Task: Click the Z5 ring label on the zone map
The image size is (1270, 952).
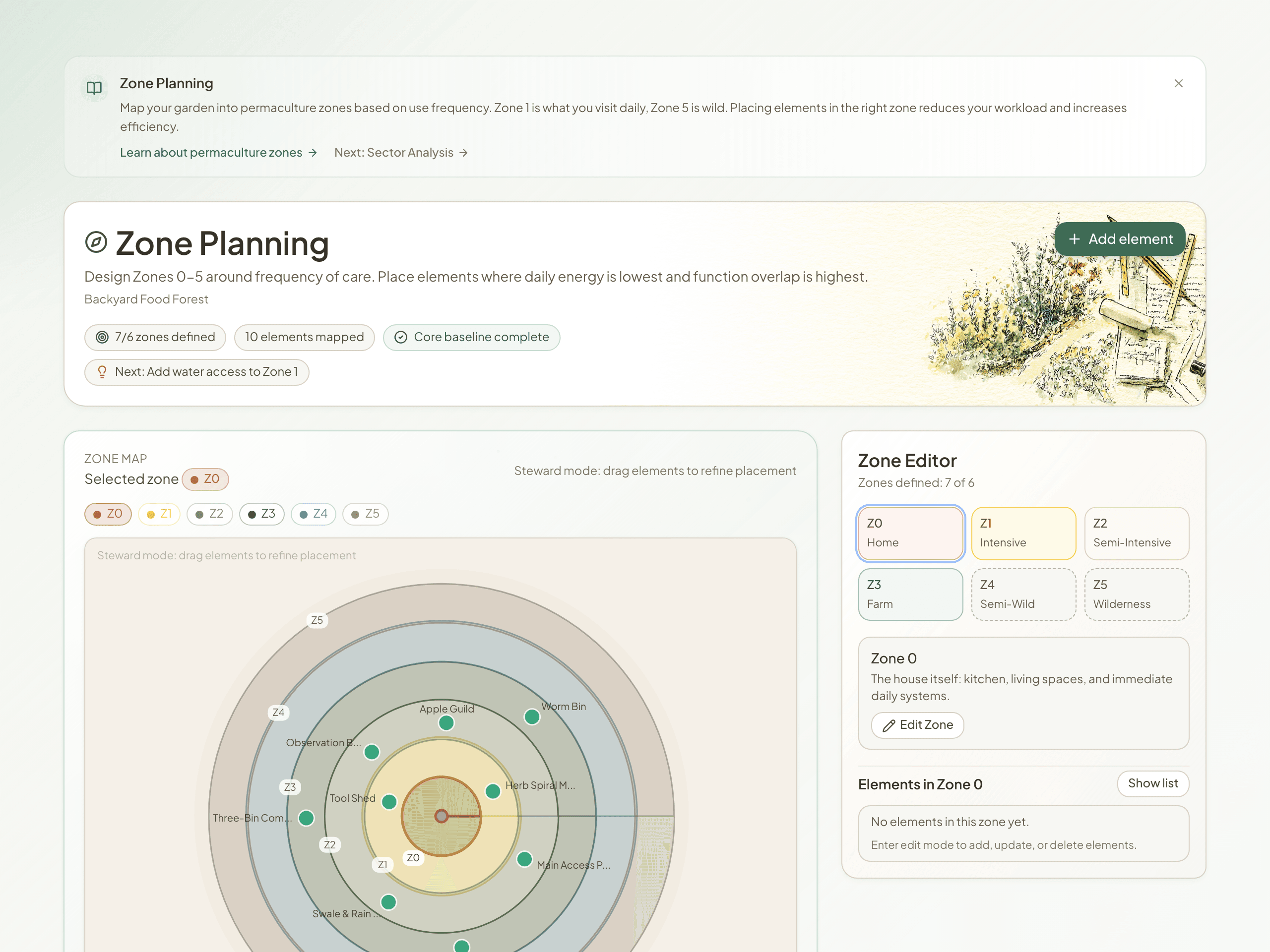Action: click(317, 620)
